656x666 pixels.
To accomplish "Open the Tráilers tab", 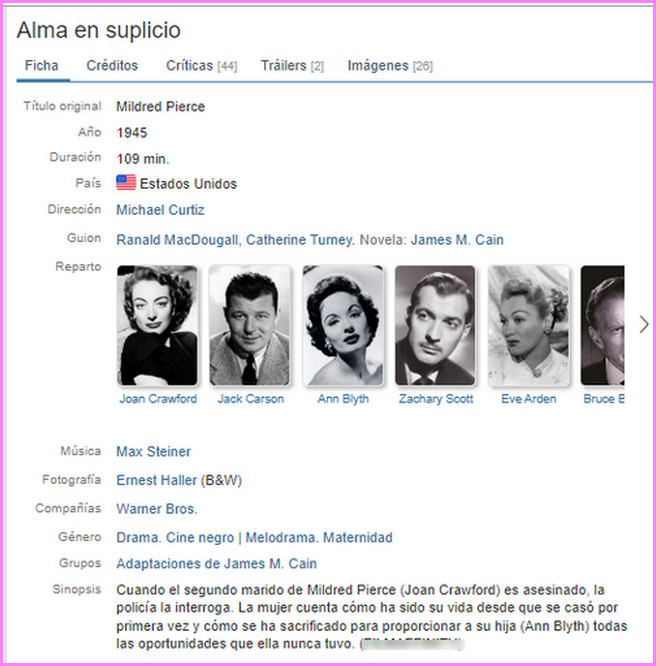I will click(x=292, y=65).
